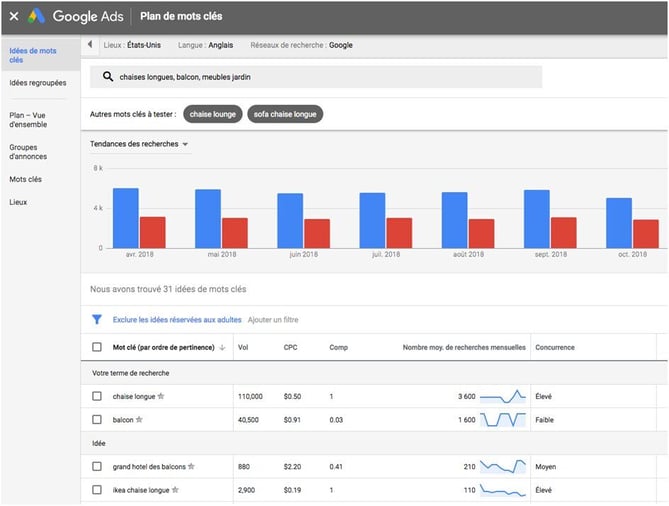Sort by Nombre moy. de recherches mensuelles
This screenshot has height=506, width=669.
coord(464,347)
